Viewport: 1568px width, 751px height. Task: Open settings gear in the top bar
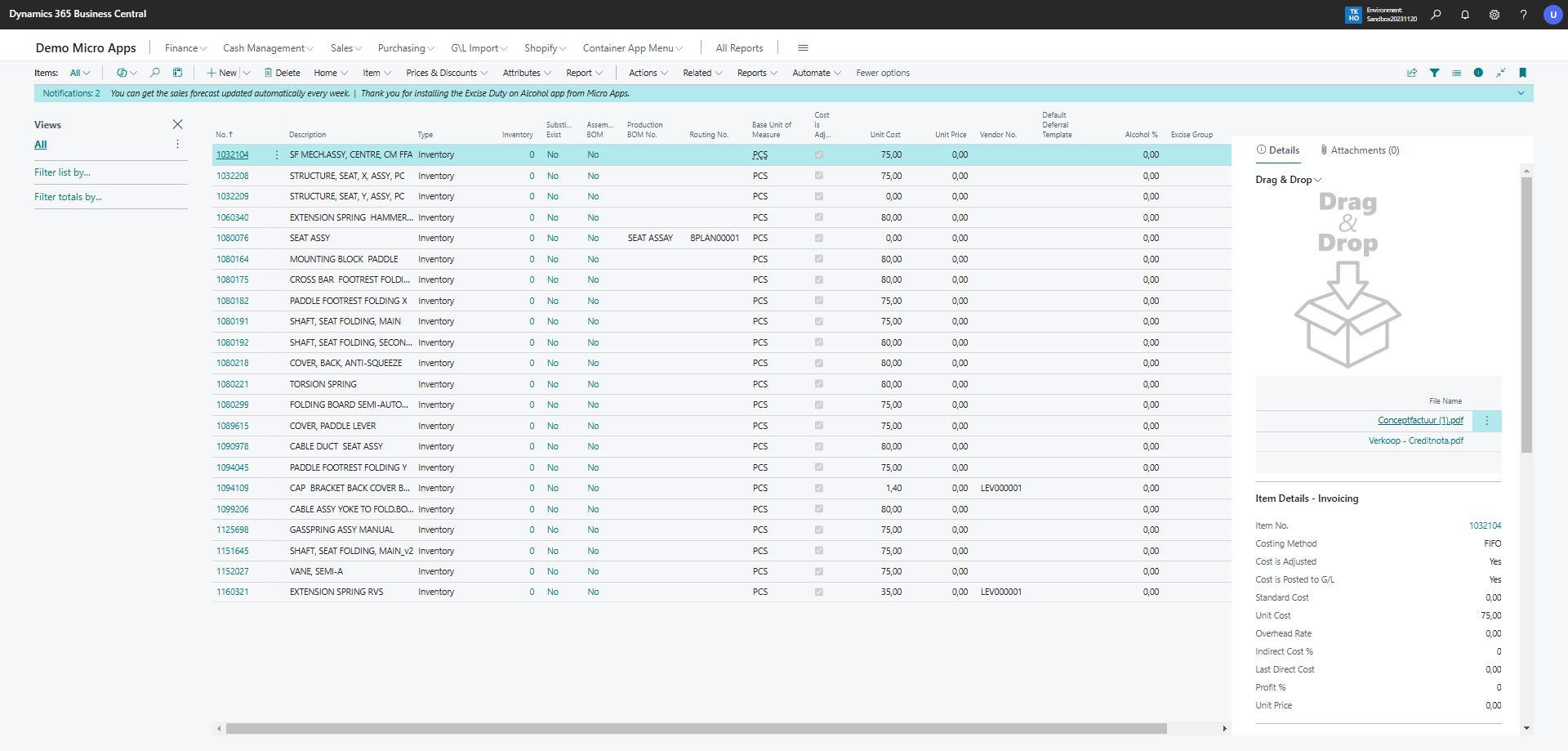pos(1494,15)
